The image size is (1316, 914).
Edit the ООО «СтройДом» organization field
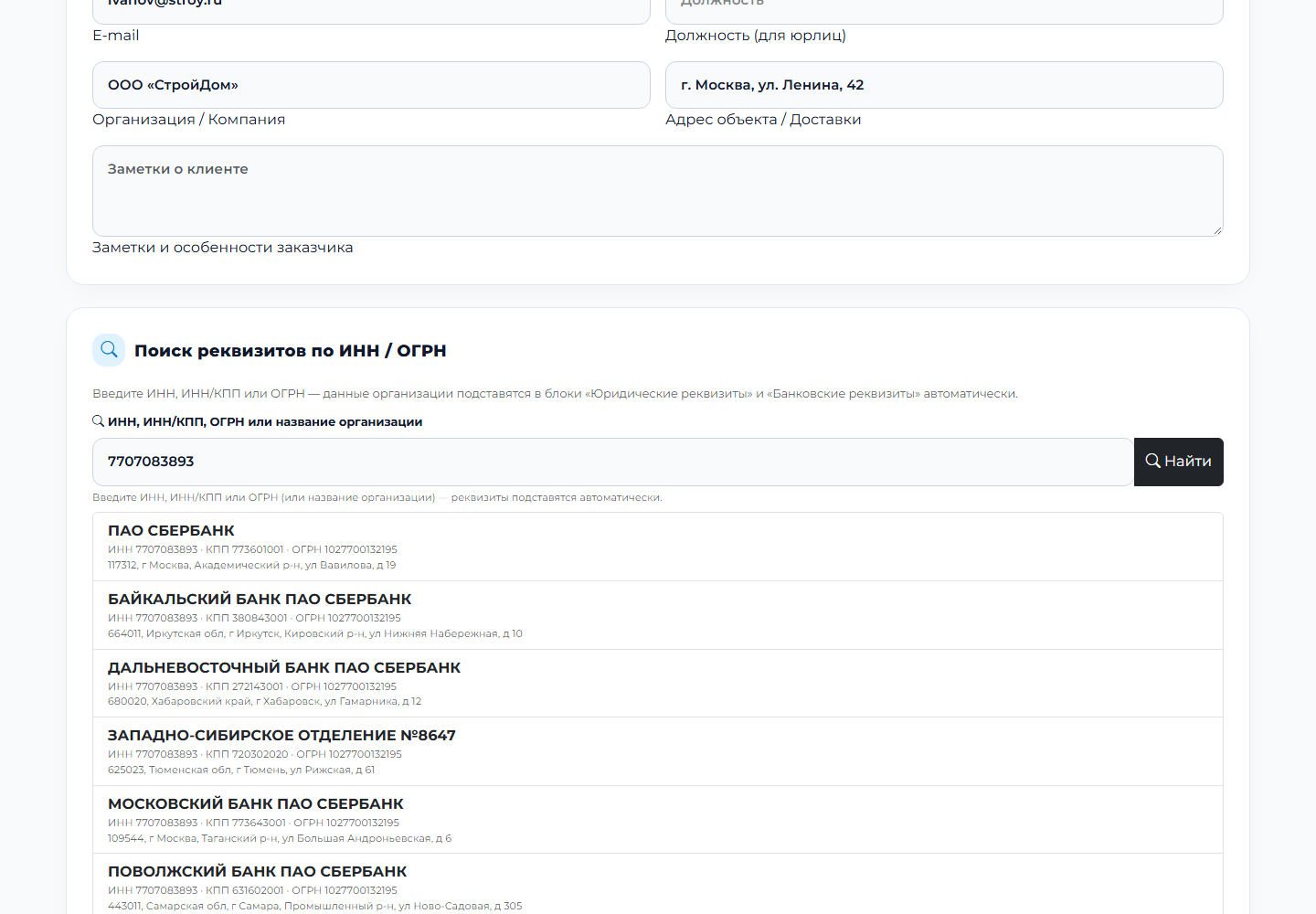click(371, 85)
